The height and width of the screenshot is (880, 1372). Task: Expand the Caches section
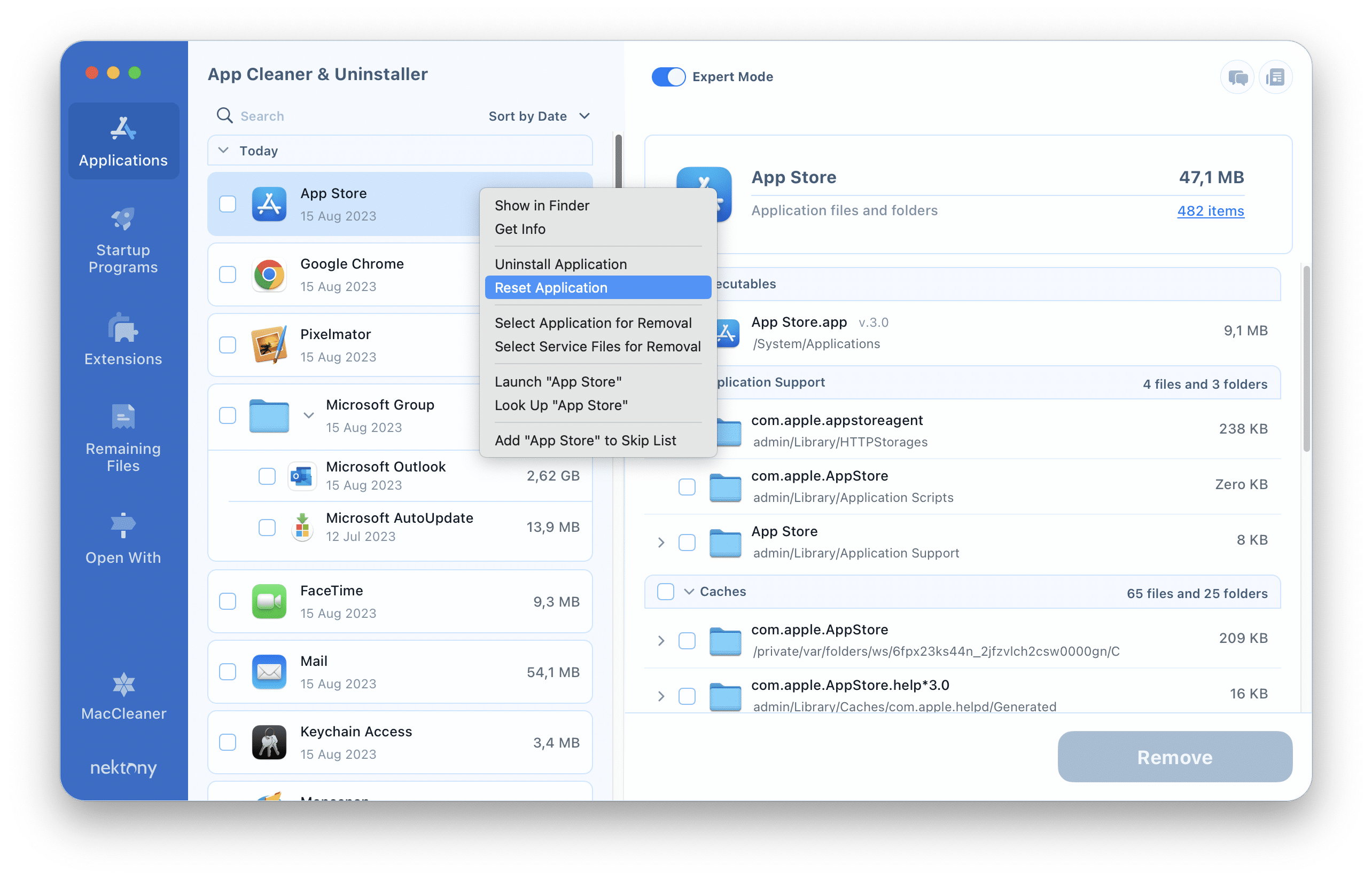(692, 591)
